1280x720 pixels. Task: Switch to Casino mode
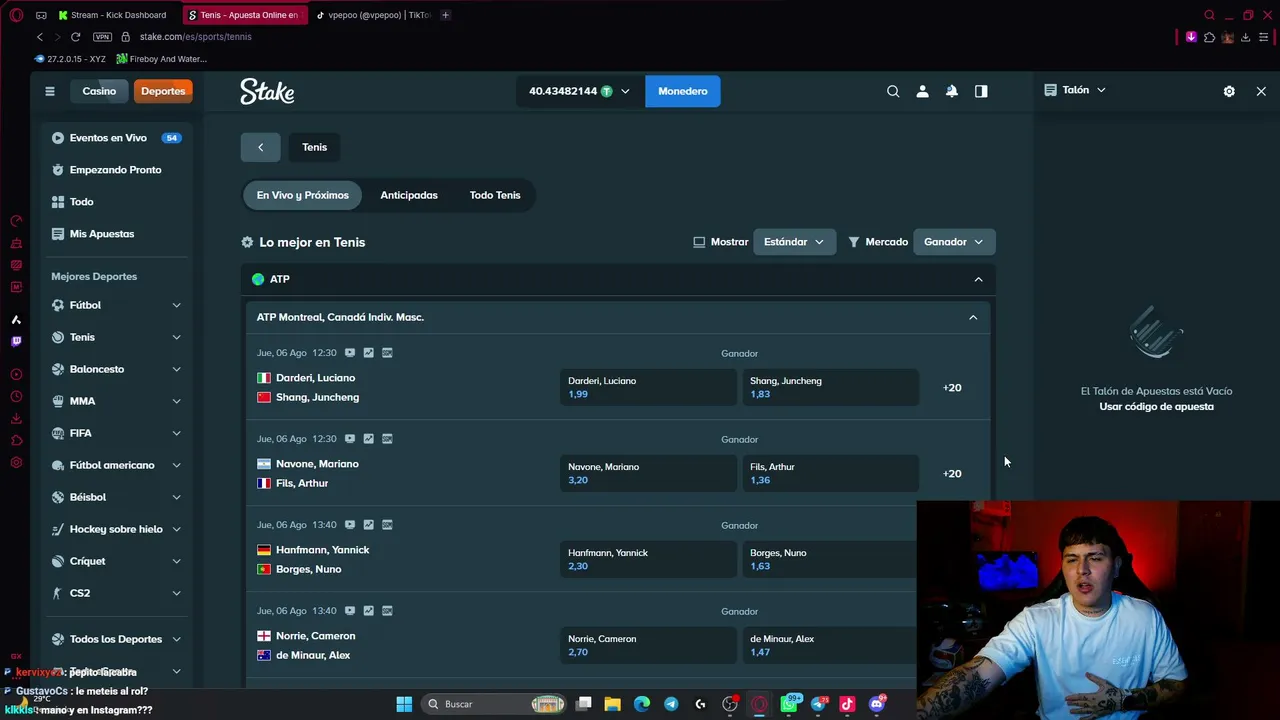click(x=99, y=91)
